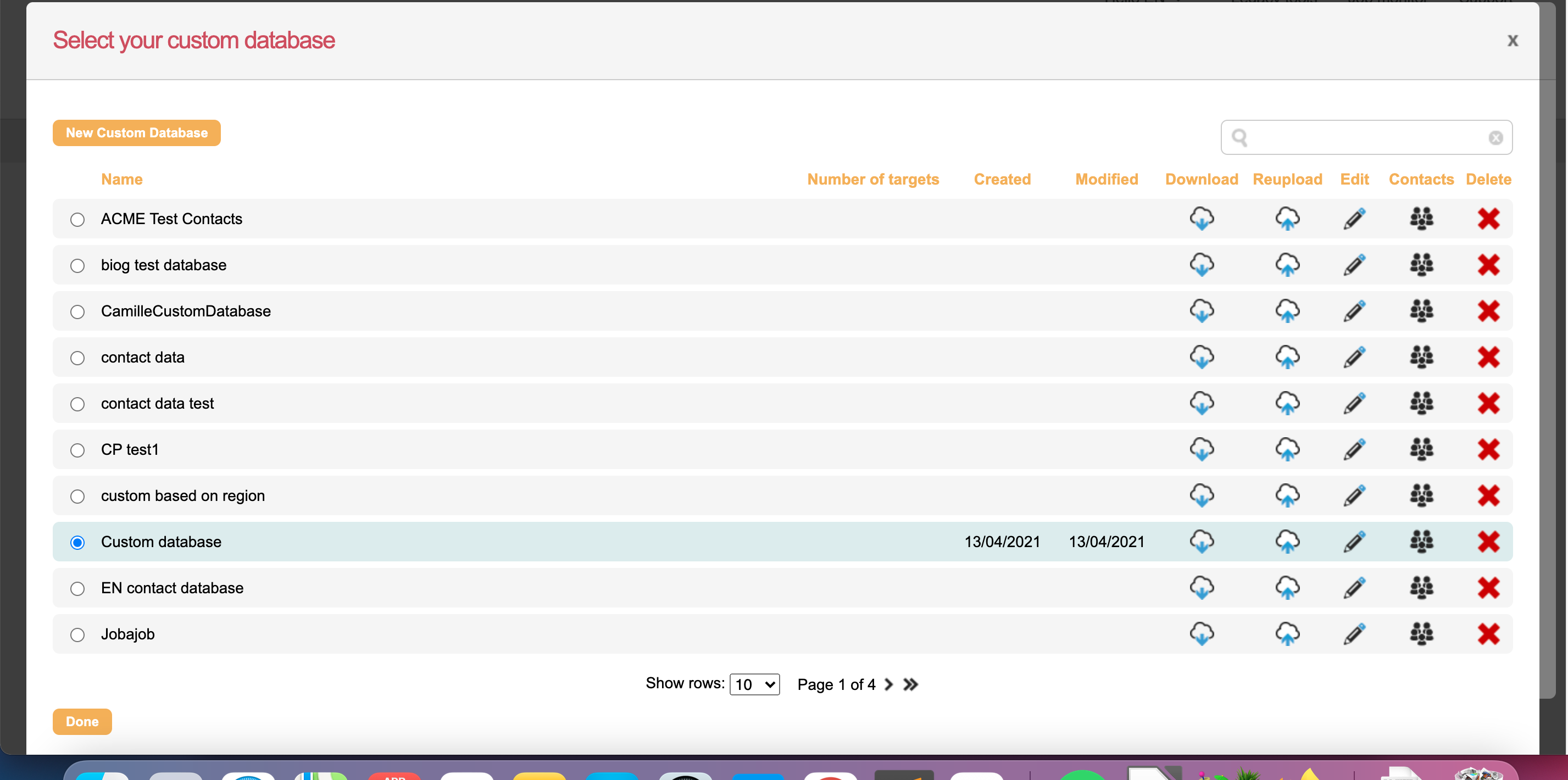Image resolution: width=1568 pixels, height=780 pixels.
Task: Select the Jobajob radio button
Action: [77, 634]
